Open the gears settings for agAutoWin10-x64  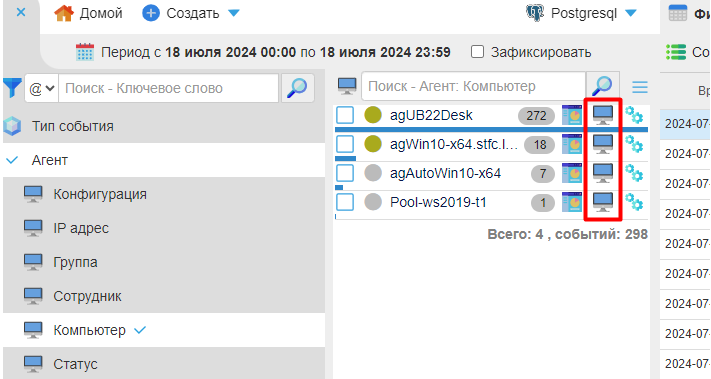pos(634,173)
